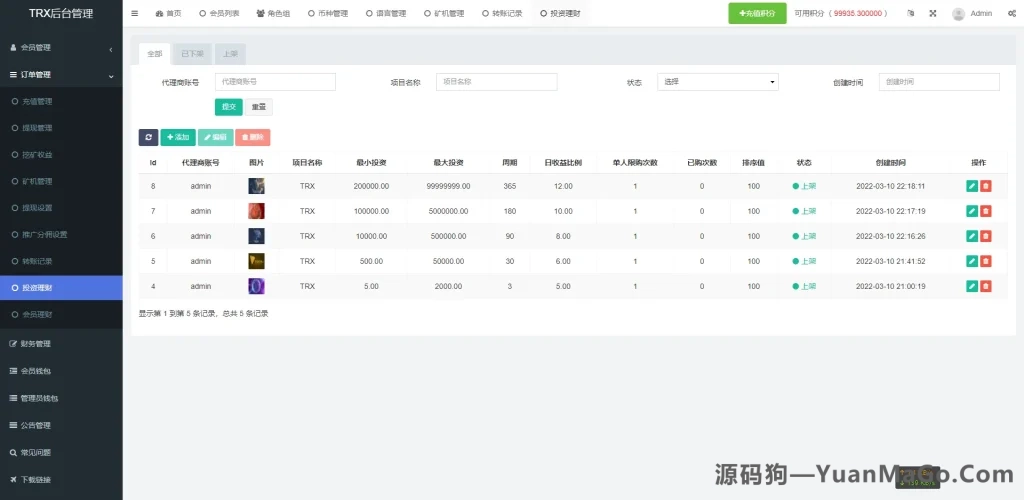Open 公告管理 in the sidebar

pyautogui.click(x=61, y=426)
